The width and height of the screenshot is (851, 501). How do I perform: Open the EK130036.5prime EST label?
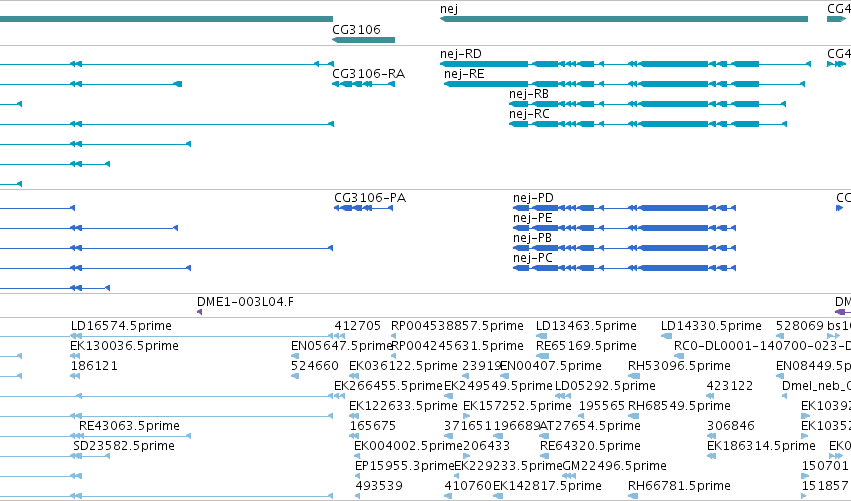click(124, 346)
